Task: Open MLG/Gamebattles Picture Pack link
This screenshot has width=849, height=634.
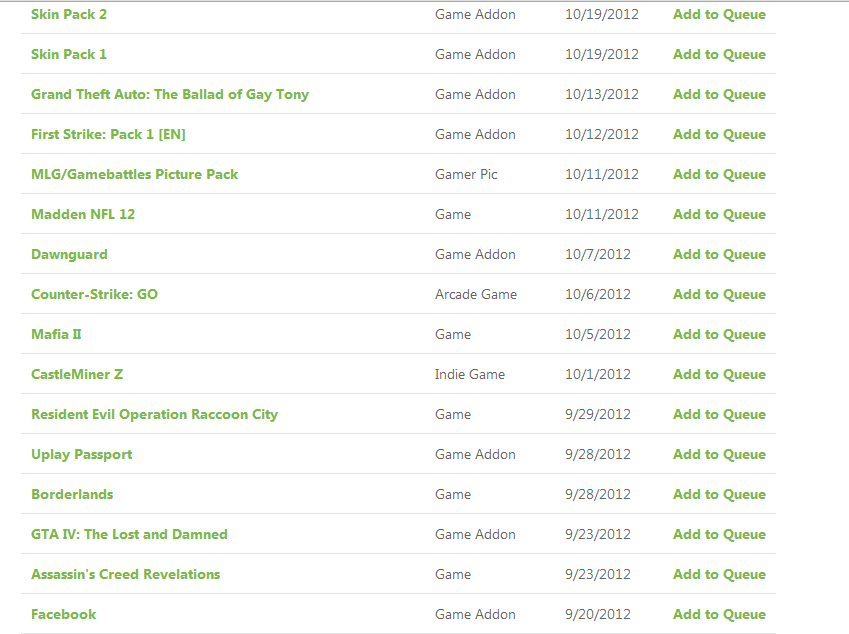Action: coord(134,174)
